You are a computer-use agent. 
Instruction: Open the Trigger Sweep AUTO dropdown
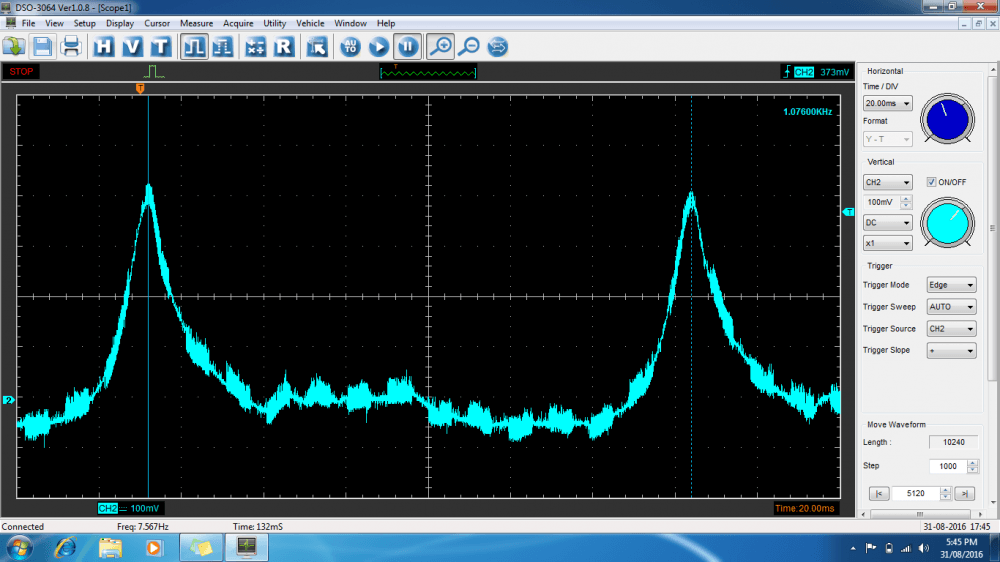point(951,307)
